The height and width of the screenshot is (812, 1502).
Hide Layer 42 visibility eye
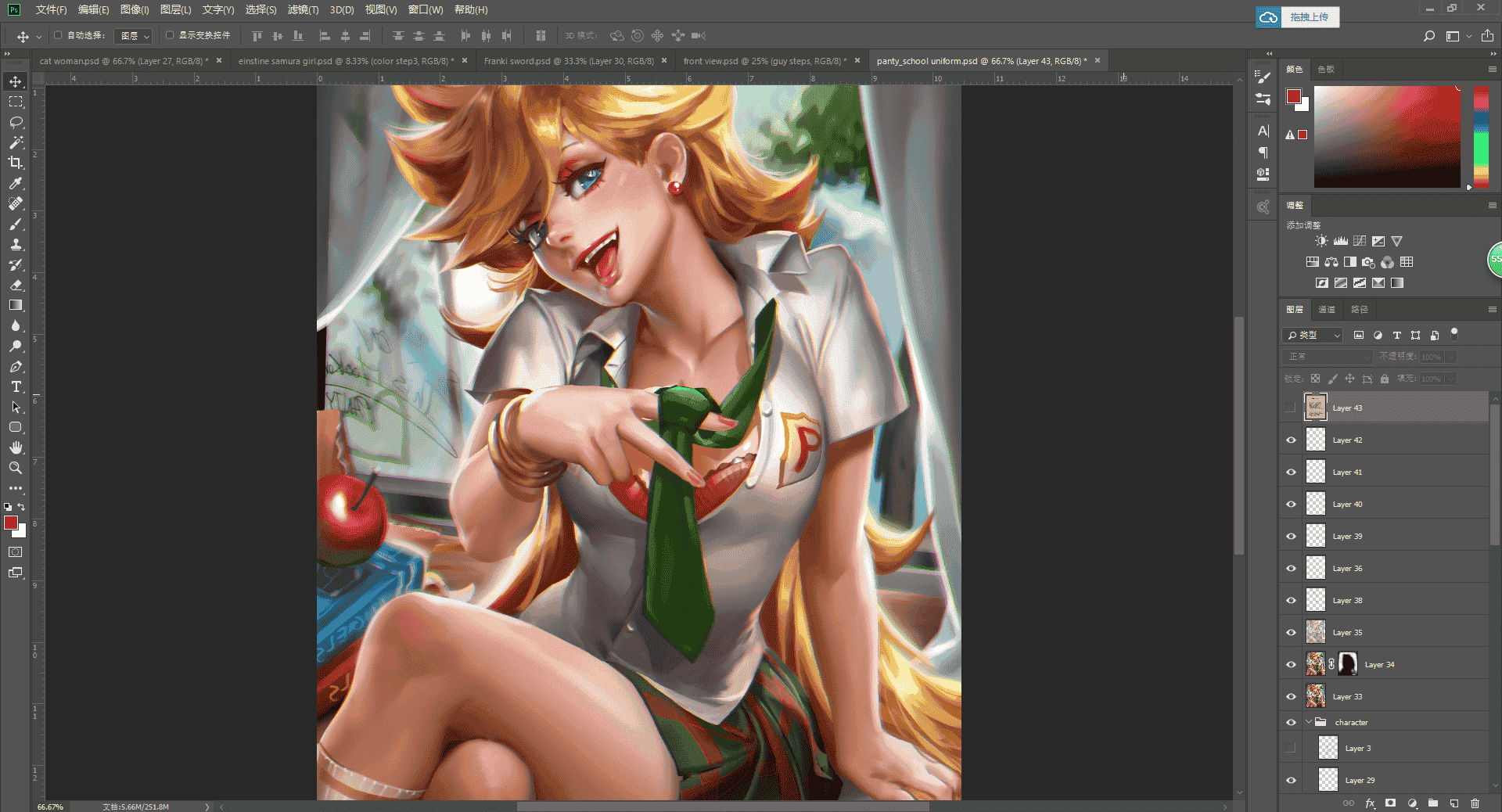[x=1291, y=440]
